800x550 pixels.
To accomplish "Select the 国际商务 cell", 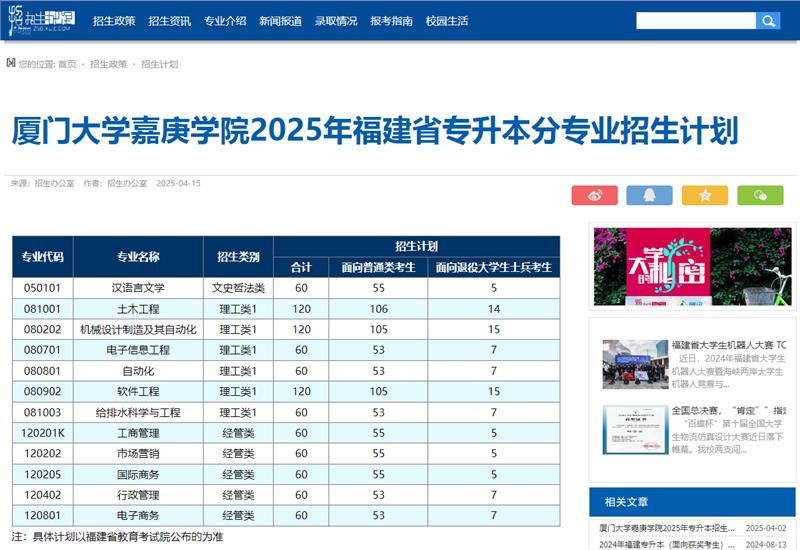I will coord(138,474).
